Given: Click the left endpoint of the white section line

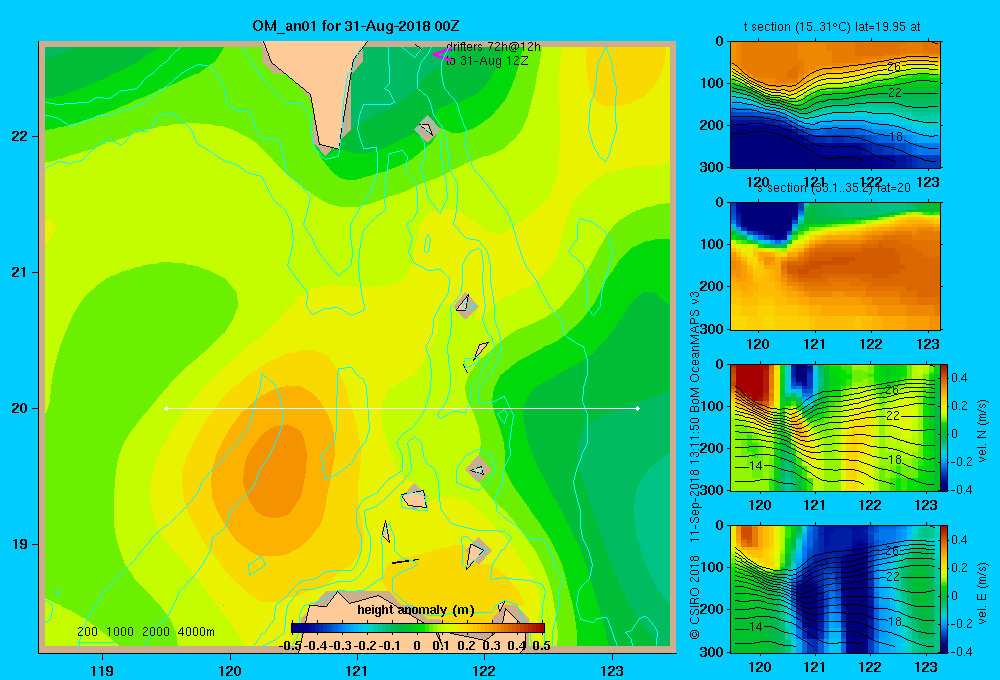Looking at the screenshot, I should pos(166,408).
